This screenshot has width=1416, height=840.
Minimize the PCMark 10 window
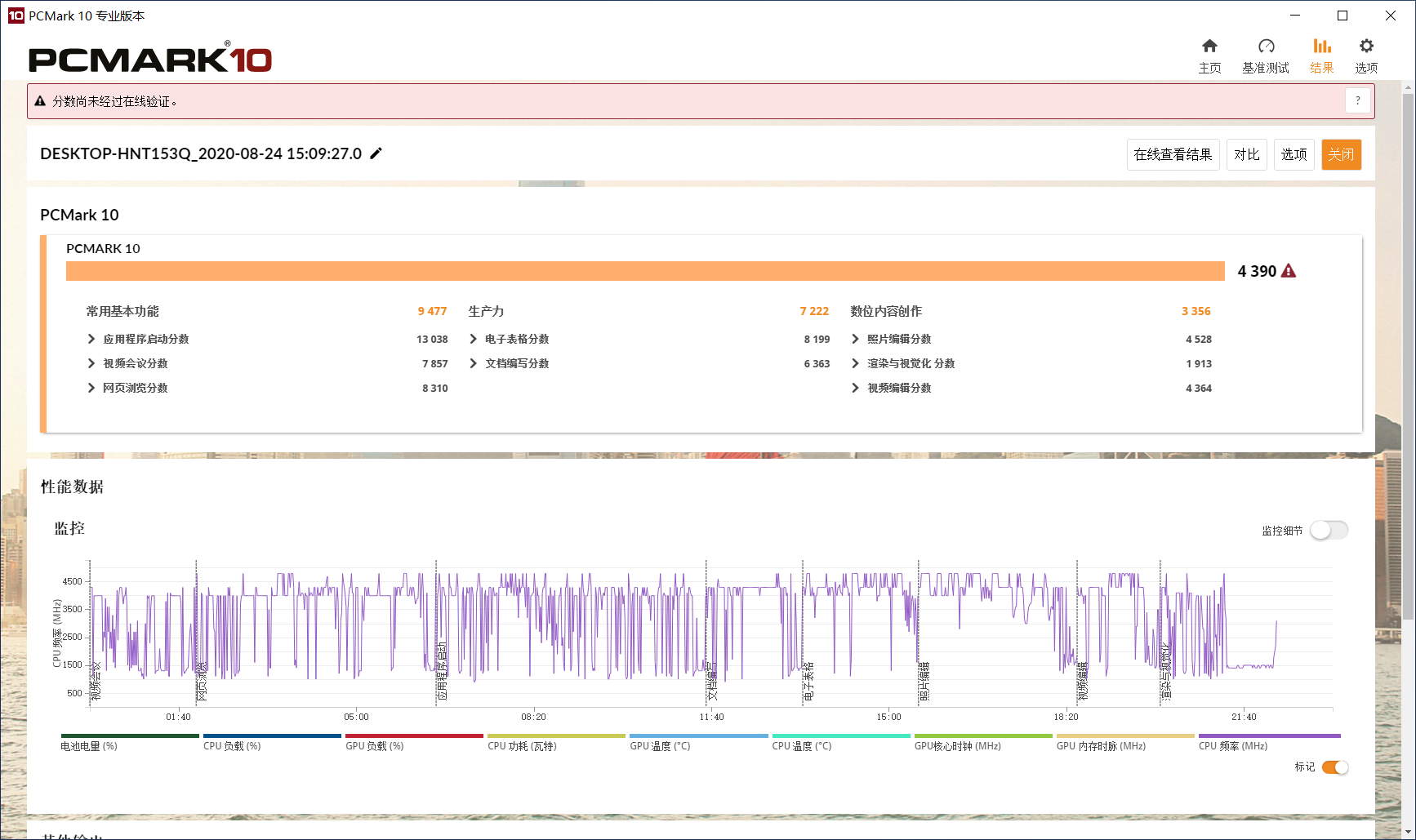[x=1295, y=16]
